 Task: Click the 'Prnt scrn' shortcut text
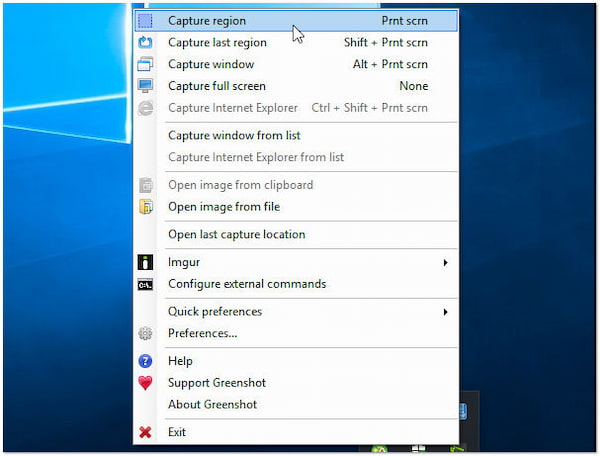404,21
